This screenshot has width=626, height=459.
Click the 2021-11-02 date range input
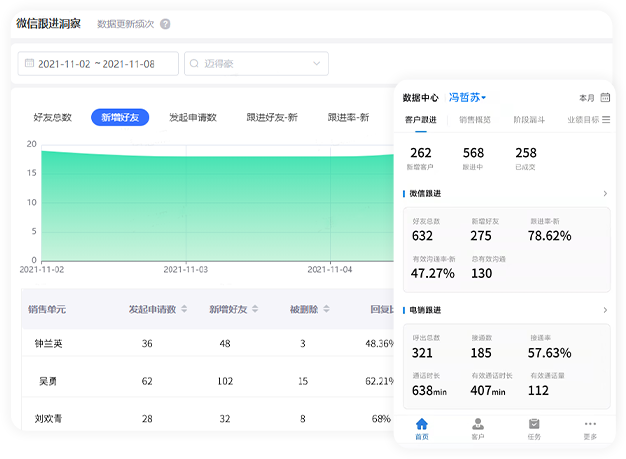coord(98,64)
